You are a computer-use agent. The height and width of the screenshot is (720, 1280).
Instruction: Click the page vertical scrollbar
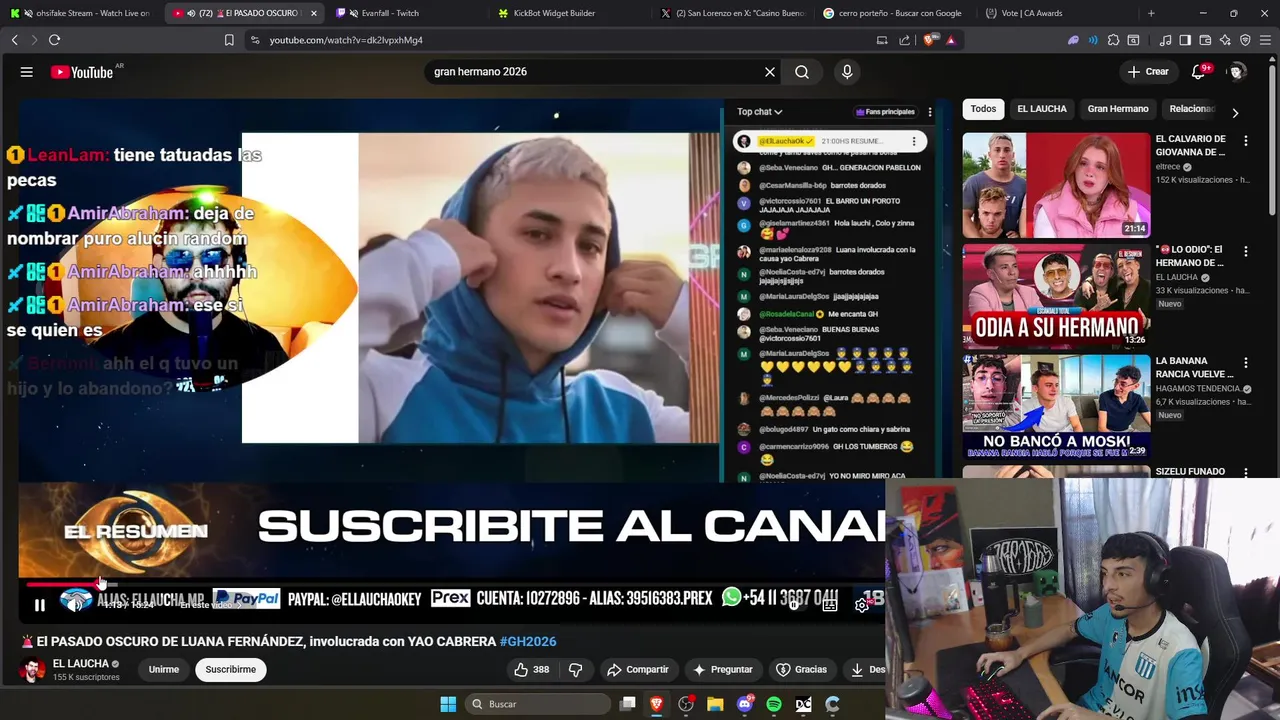pos(1273,140)
